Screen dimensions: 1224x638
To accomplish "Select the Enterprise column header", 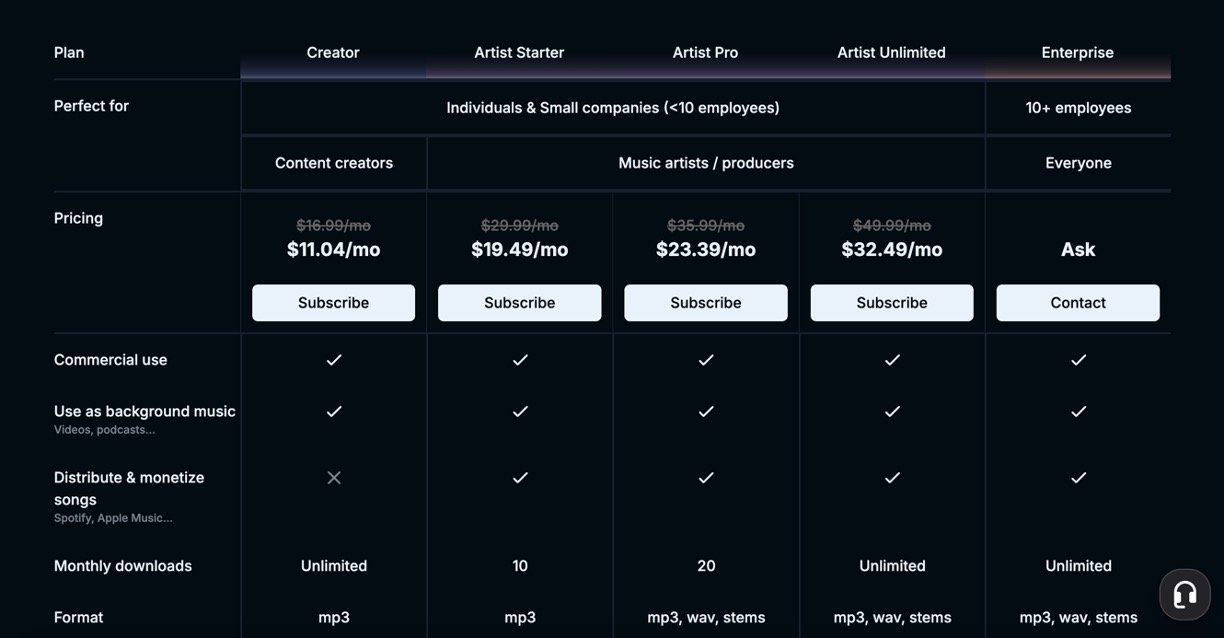I will coord(1077,53).
